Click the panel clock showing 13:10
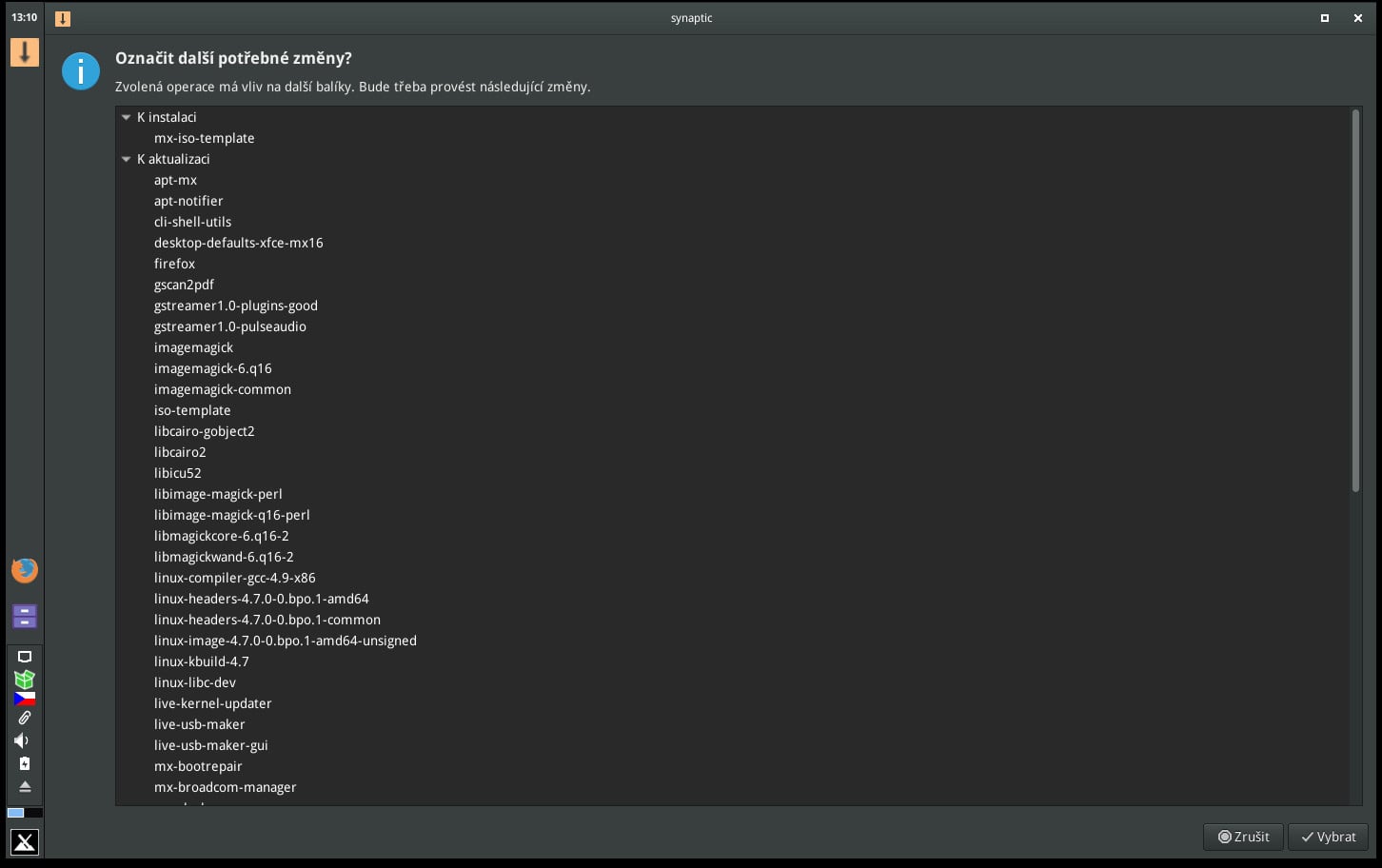 tap(25, 17)
